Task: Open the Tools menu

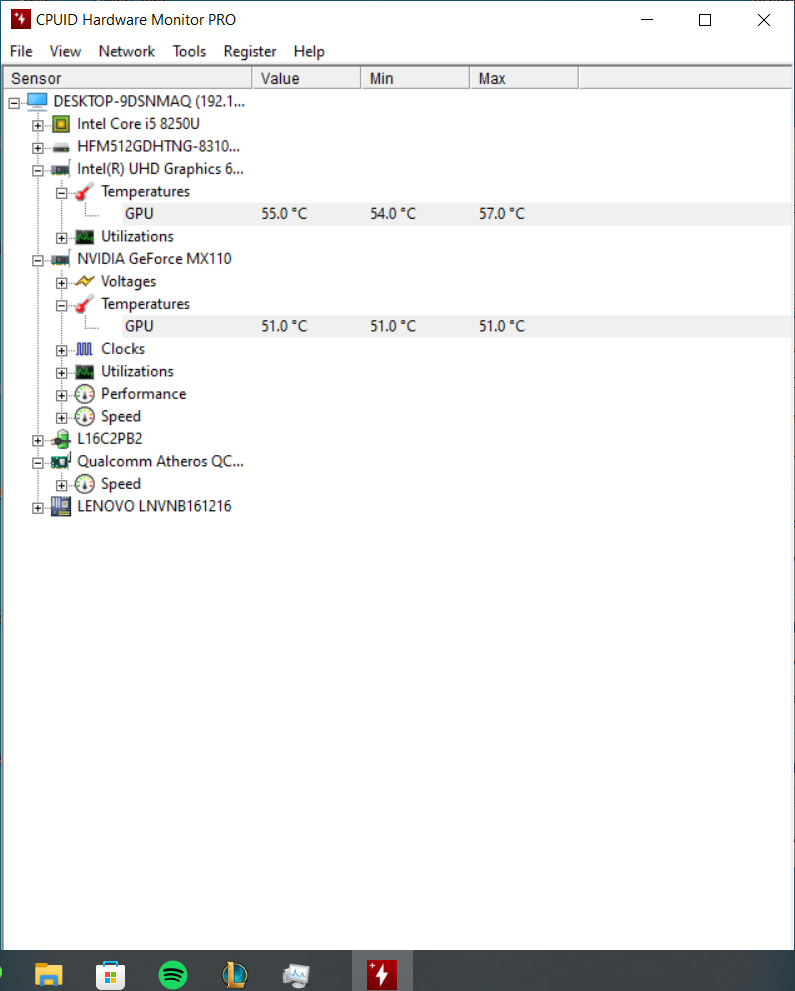Action: tap(190, 51)
